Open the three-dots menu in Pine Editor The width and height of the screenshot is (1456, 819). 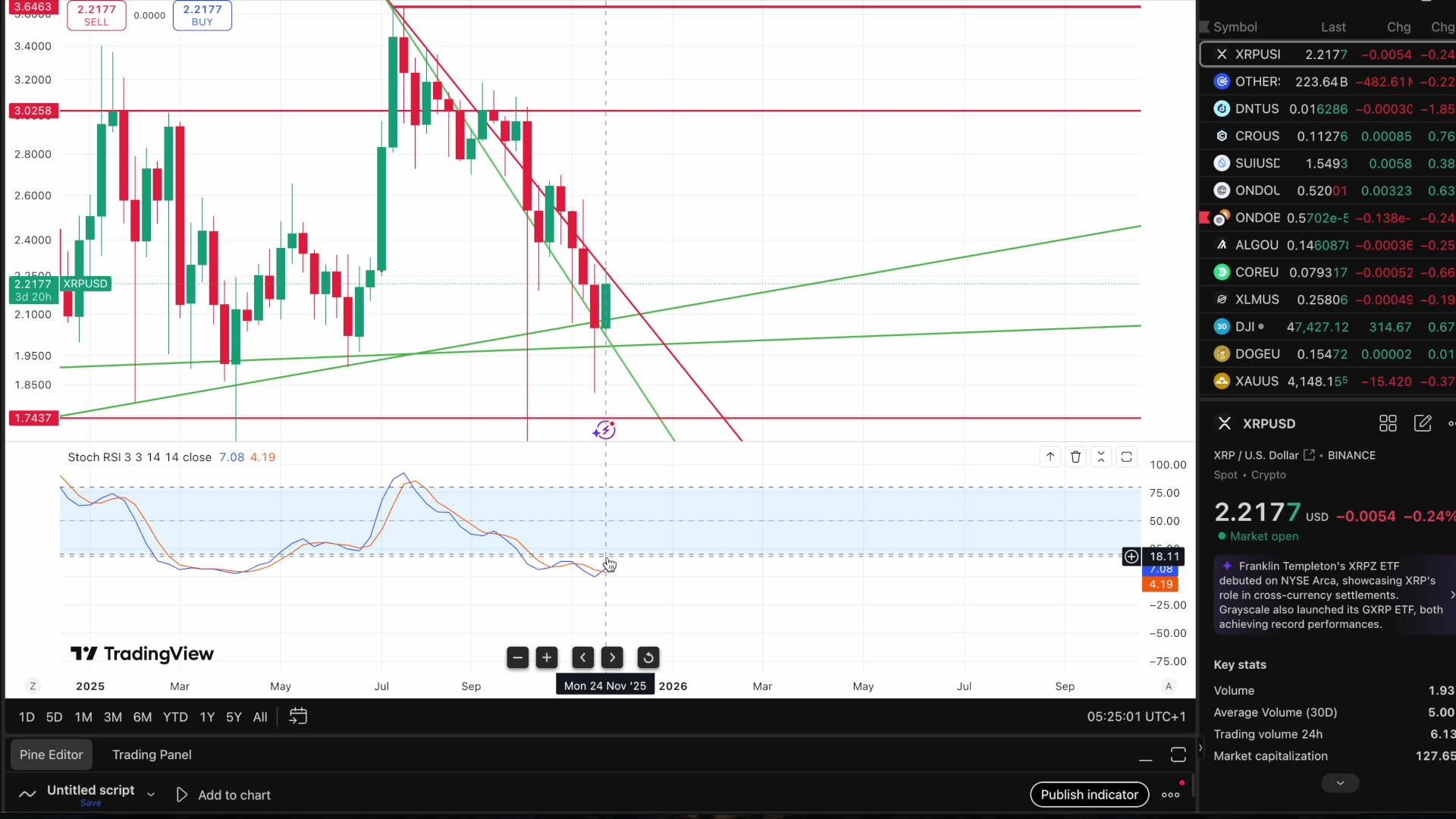click(x=1171, y=795)
